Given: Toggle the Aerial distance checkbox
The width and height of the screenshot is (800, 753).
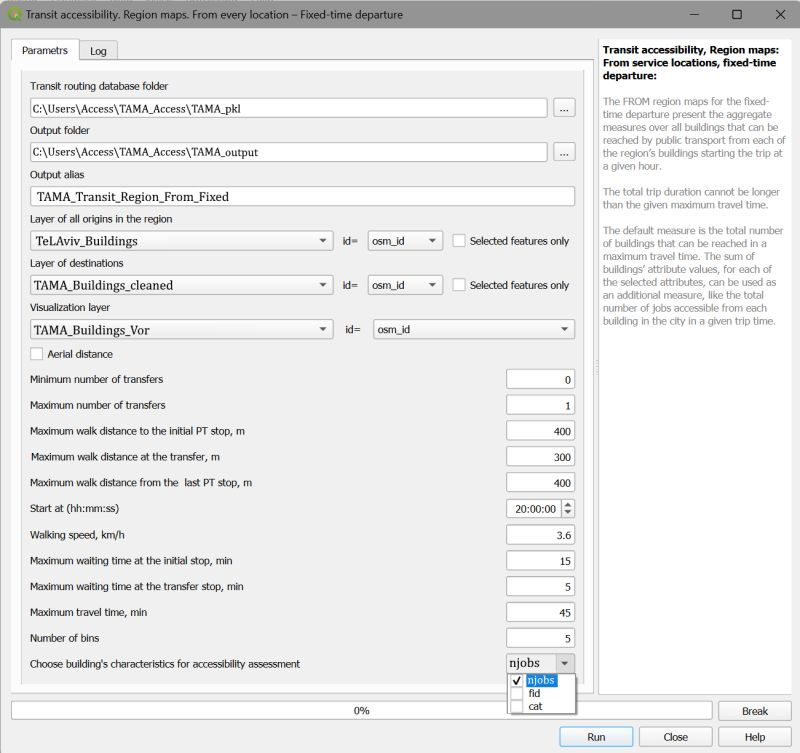Looking at the screenshot, I should click(x=37, y=354).
